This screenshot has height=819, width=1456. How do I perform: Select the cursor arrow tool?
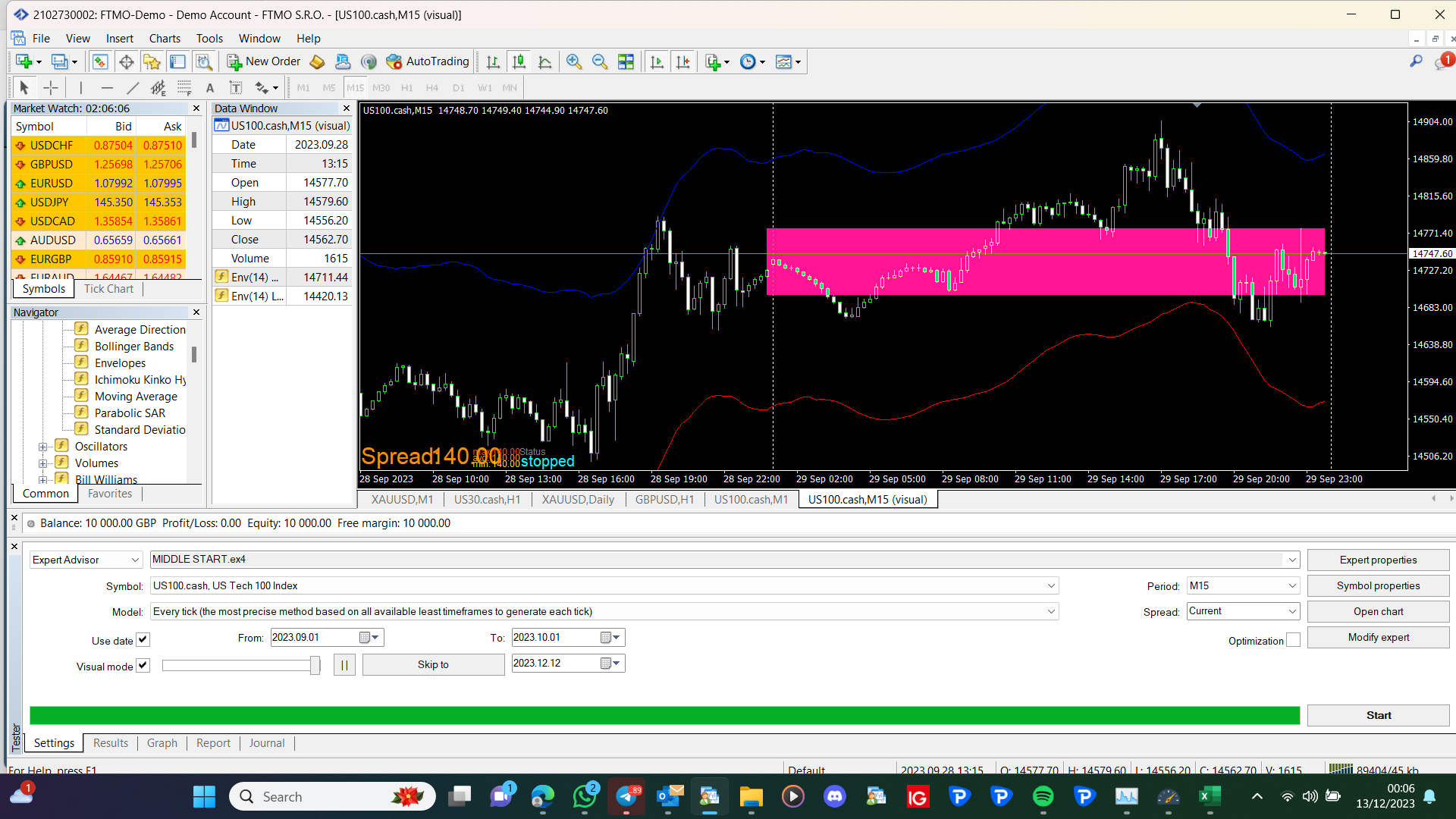[24, 88]
